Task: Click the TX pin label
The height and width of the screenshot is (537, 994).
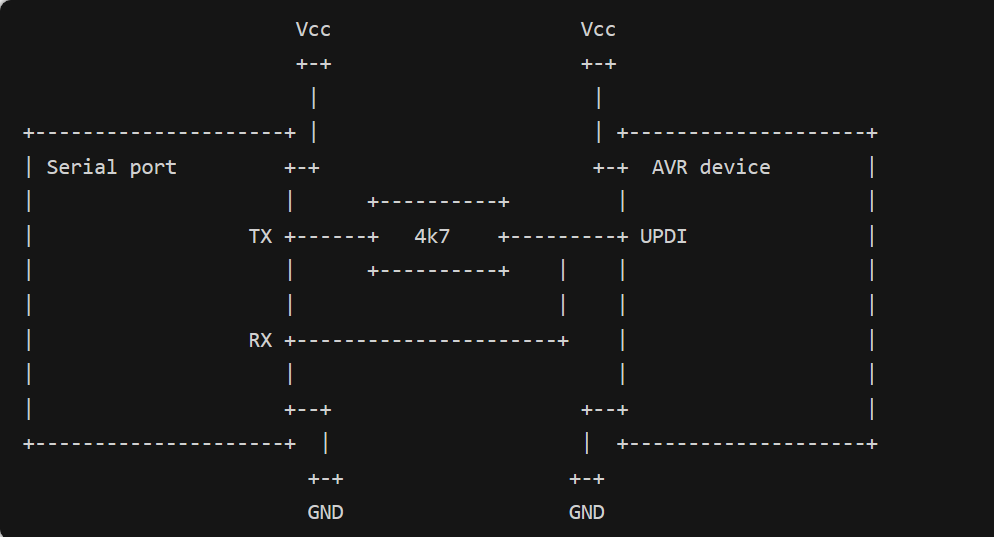Action: (x=260, y=236)
